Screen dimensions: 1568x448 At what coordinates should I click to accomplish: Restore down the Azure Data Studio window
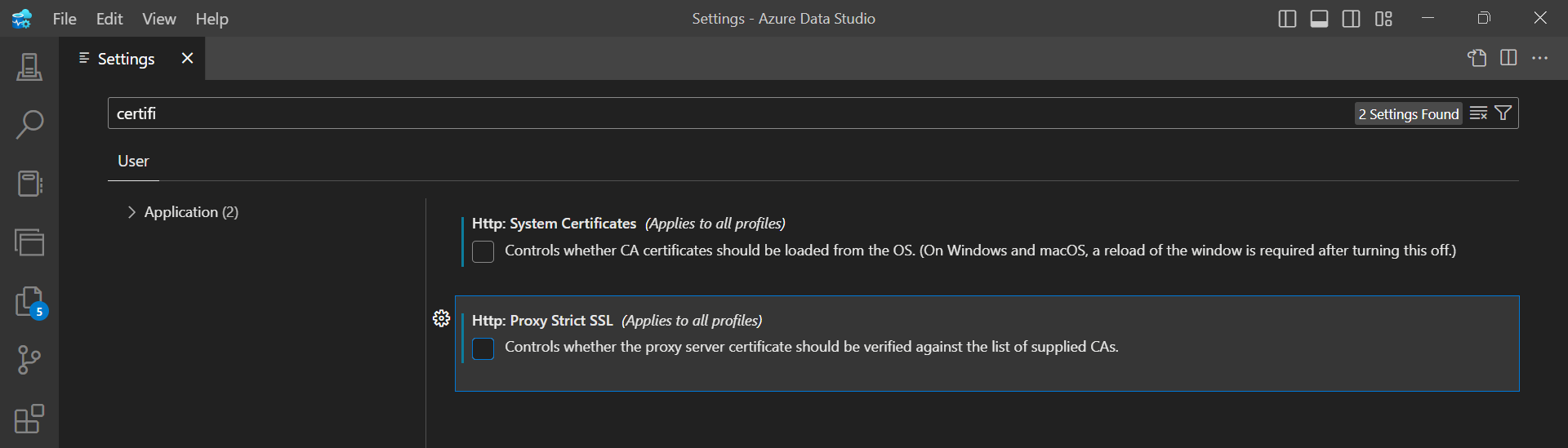click(x=1484, y=18)
